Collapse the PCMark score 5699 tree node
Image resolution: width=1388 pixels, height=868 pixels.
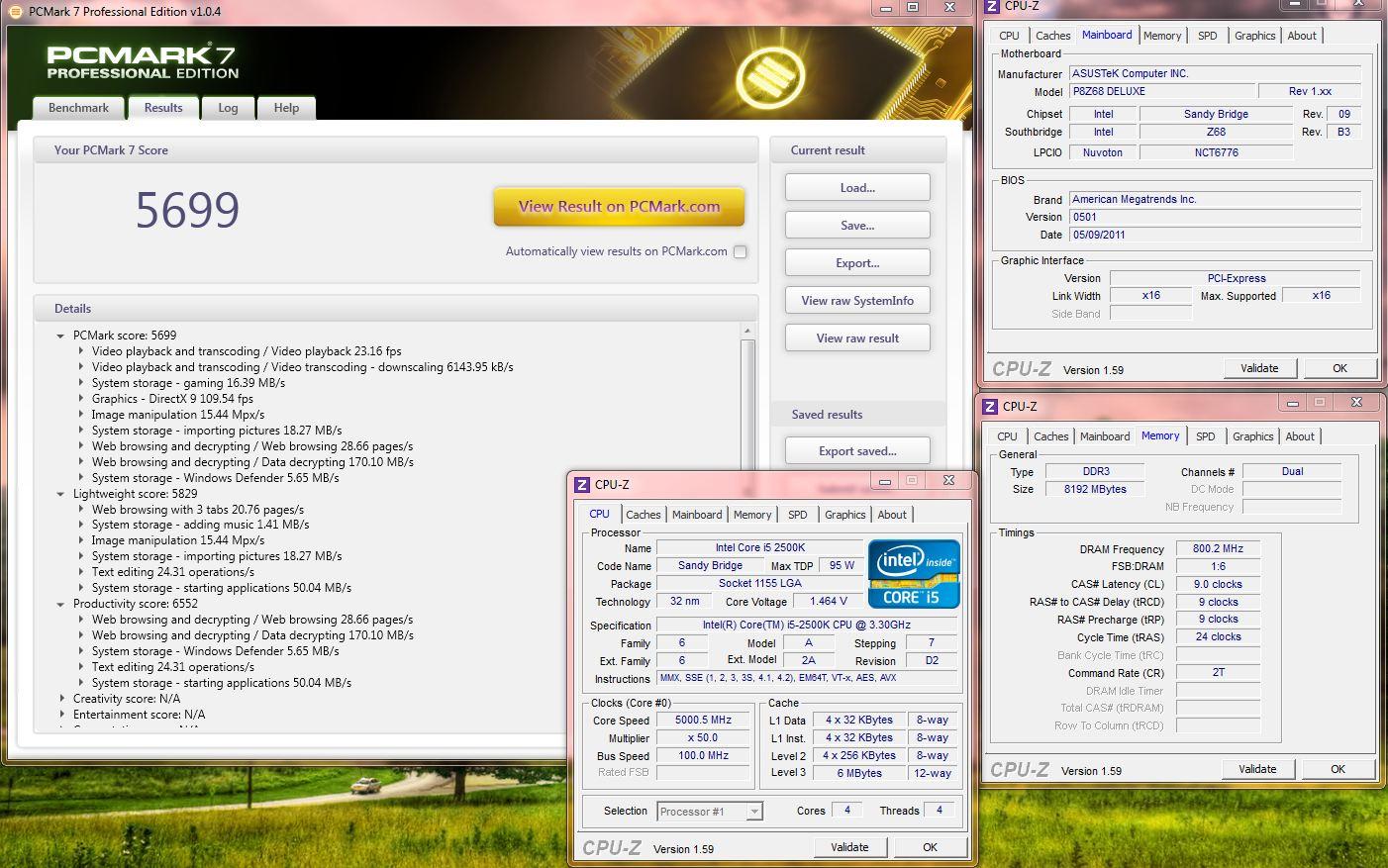[x=61, y=336]
